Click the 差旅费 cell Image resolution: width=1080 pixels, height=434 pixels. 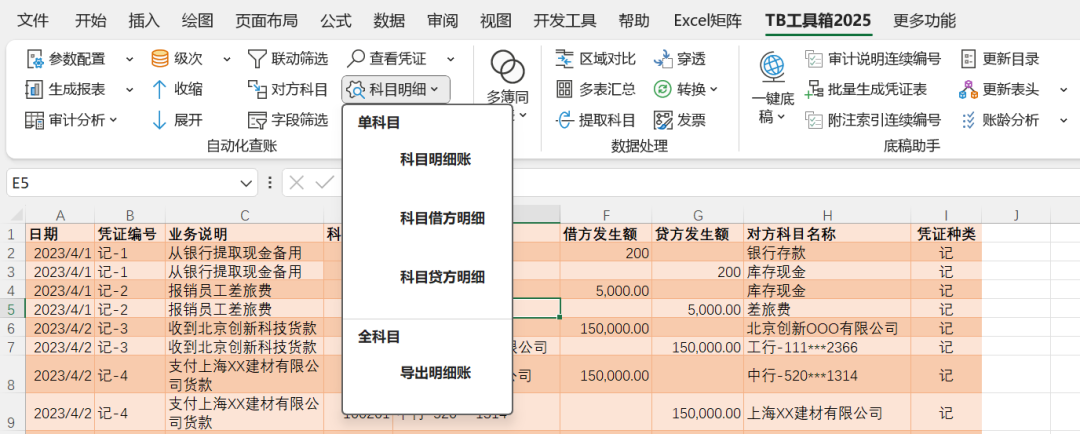827,310
